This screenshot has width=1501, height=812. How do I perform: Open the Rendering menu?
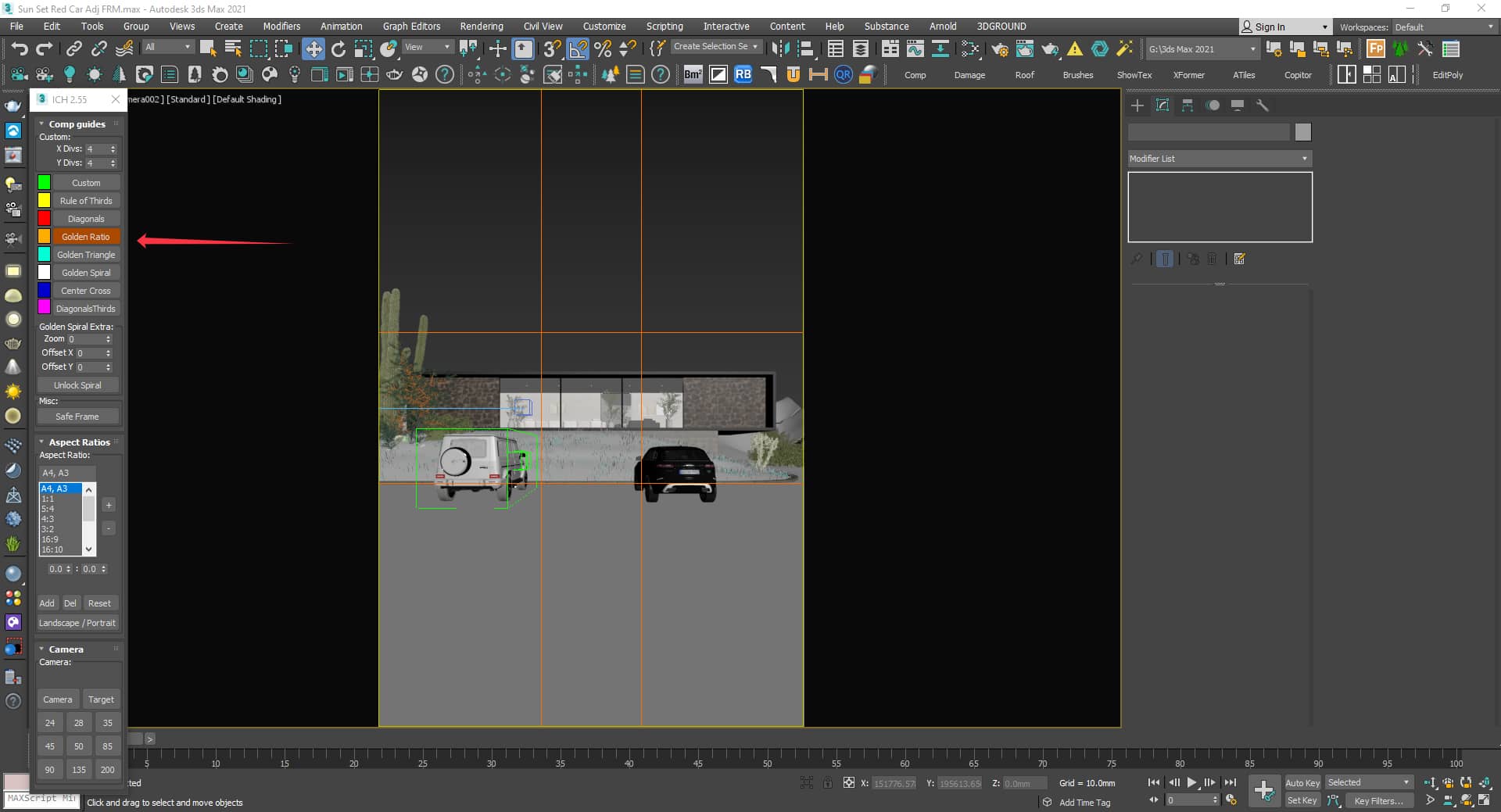(481, 27)
